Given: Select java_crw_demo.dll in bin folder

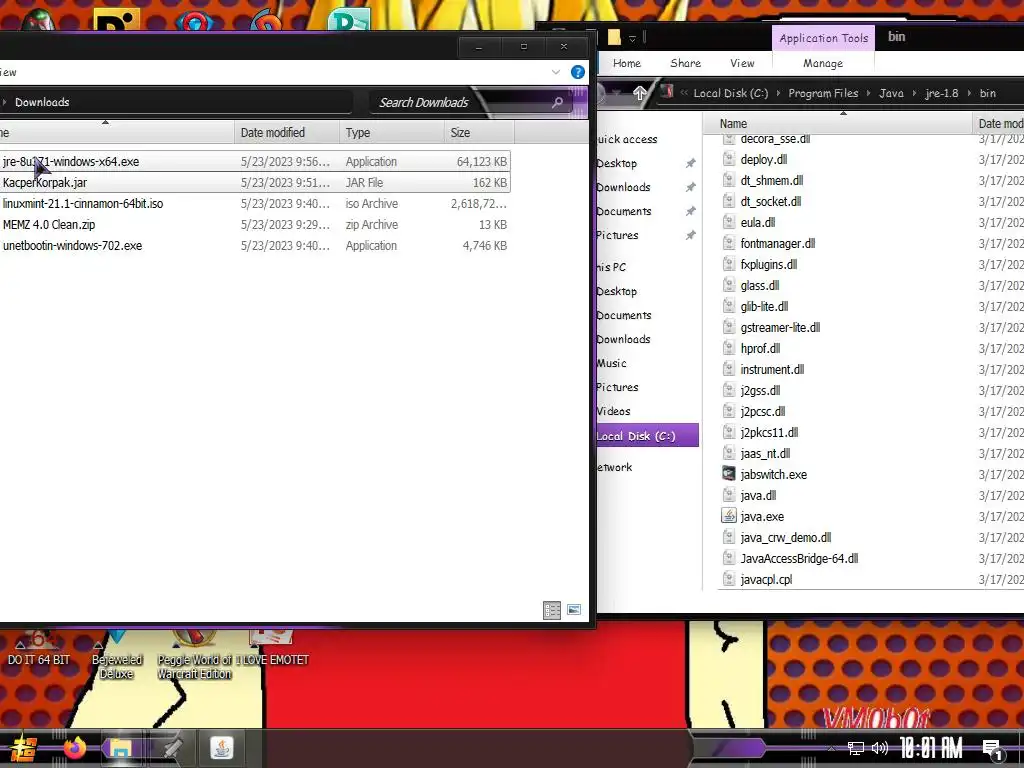Looking at the screenshot, I should tap(786, 537).
